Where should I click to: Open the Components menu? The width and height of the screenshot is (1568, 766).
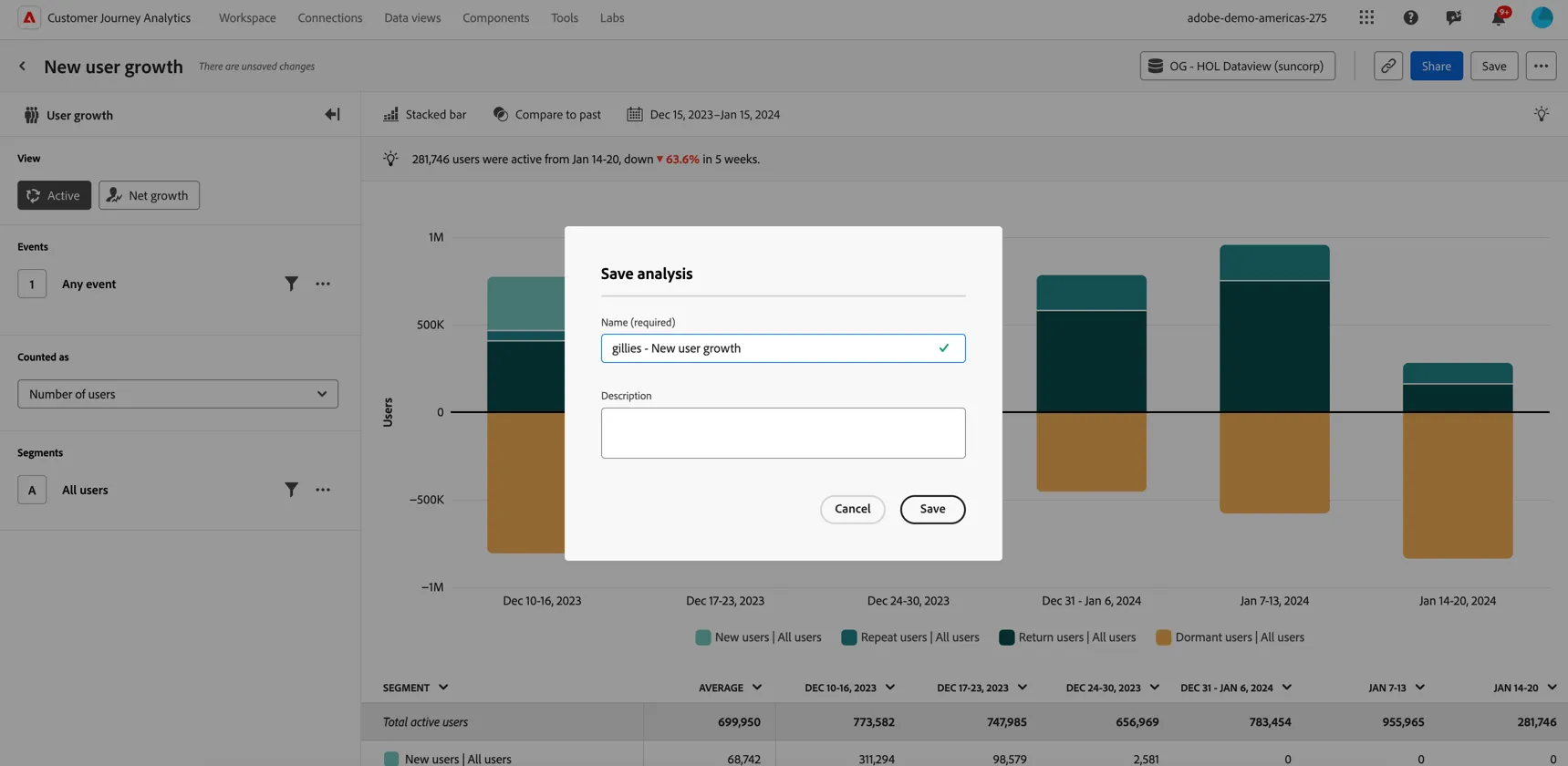coord(495,17)
